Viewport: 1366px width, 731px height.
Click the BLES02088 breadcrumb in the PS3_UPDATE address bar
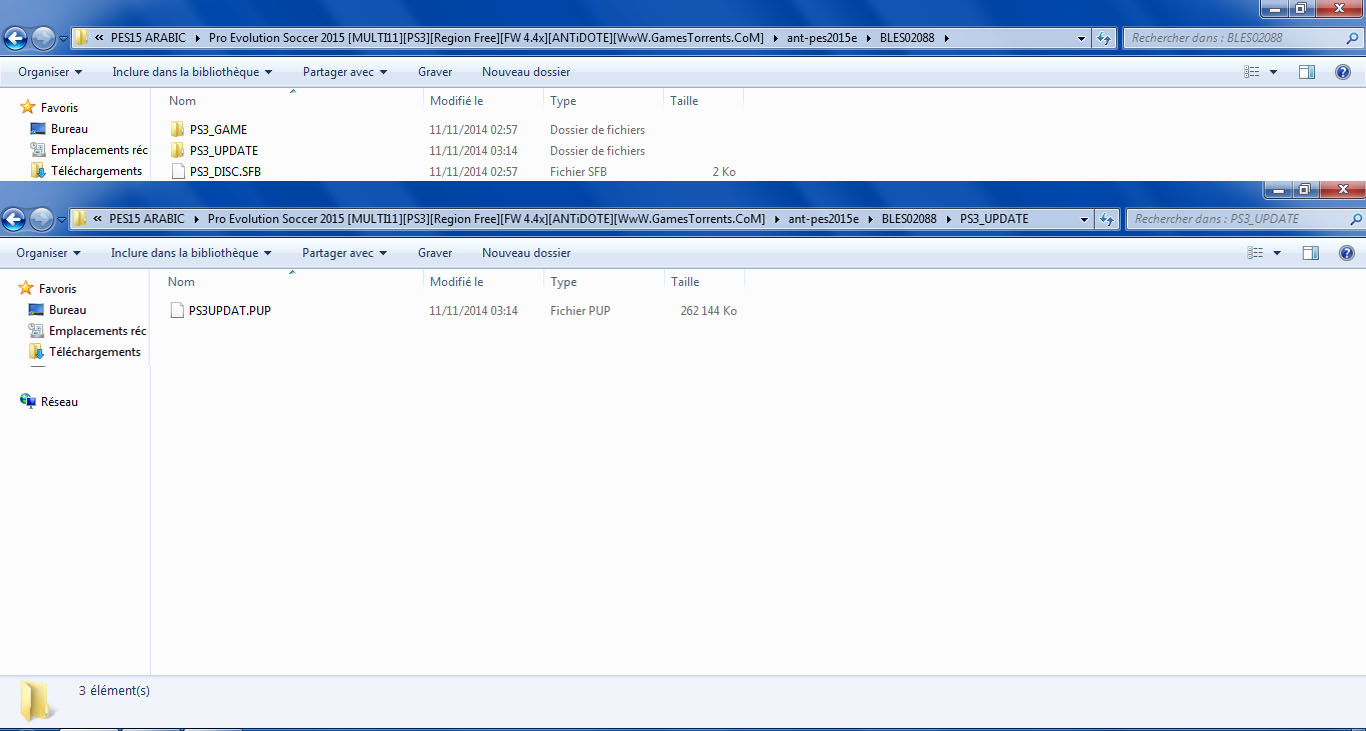[x=908, y=219]
